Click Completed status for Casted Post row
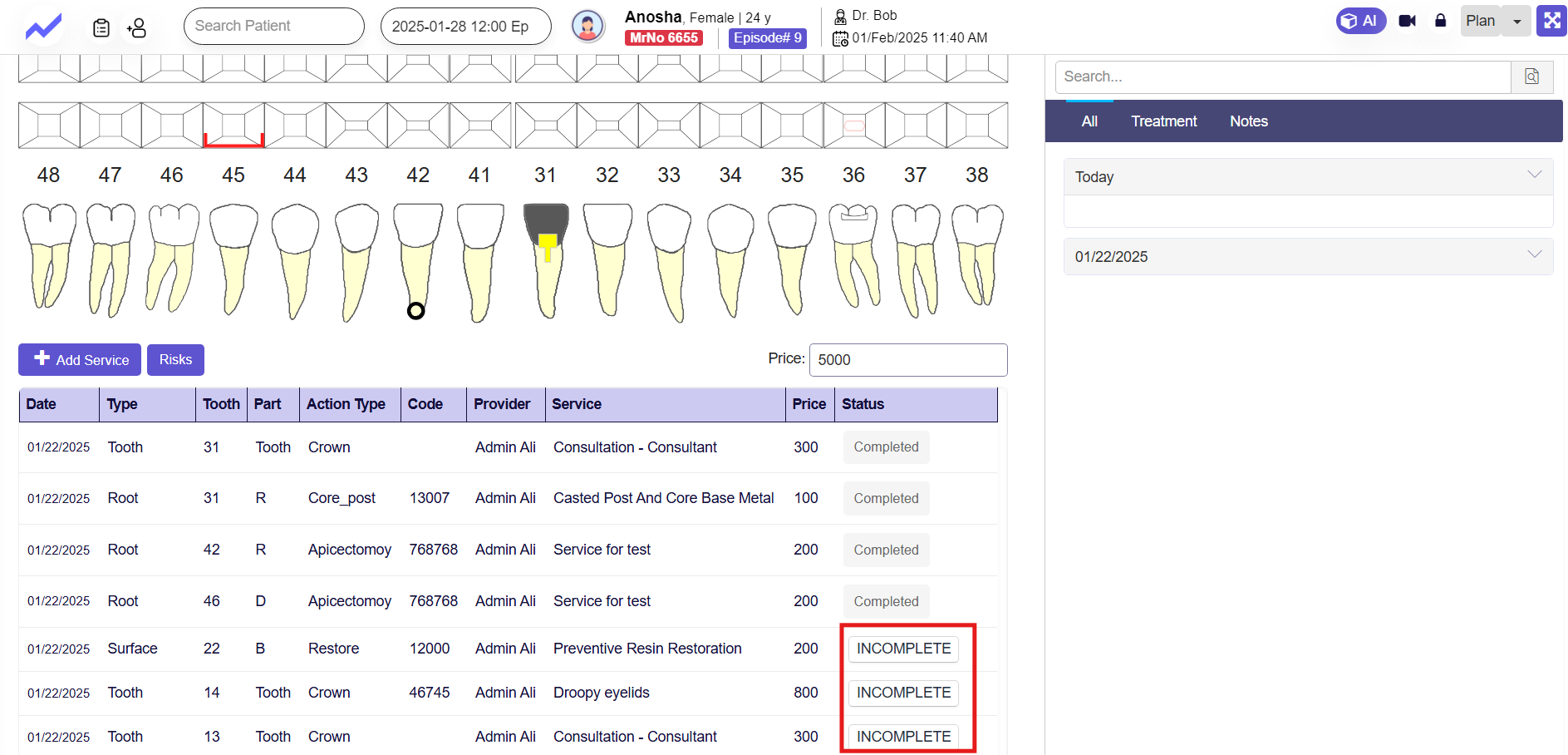This screenshot has width=1568, height=755. pyautogui.click(x=886, y=499)
